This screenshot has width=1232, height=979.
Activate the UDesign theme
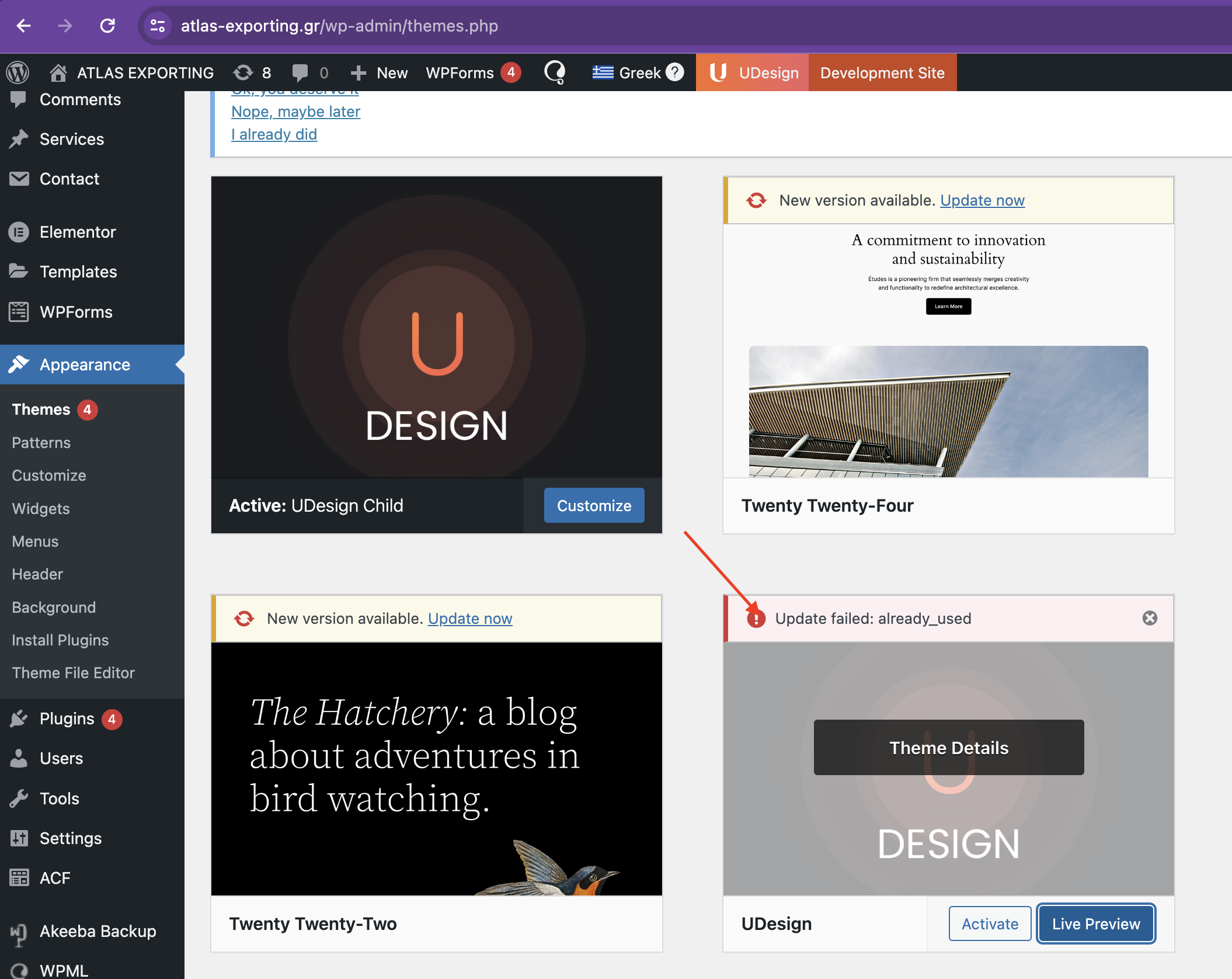point(990,924)
